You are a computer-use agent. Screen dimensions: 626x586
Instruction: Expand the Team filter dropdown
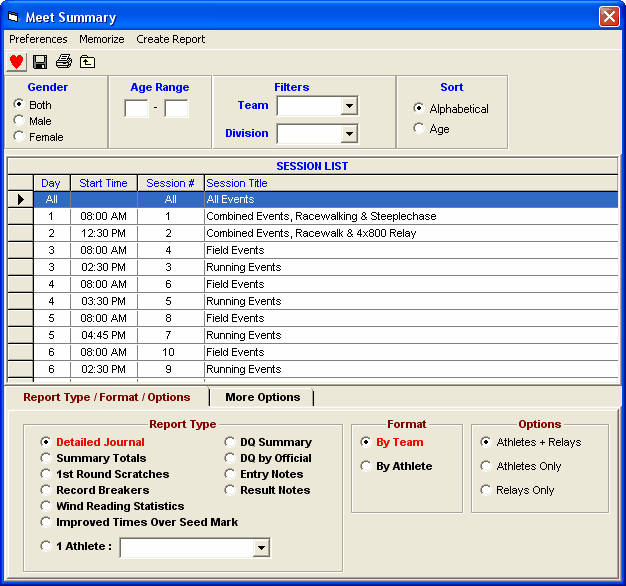349,106
